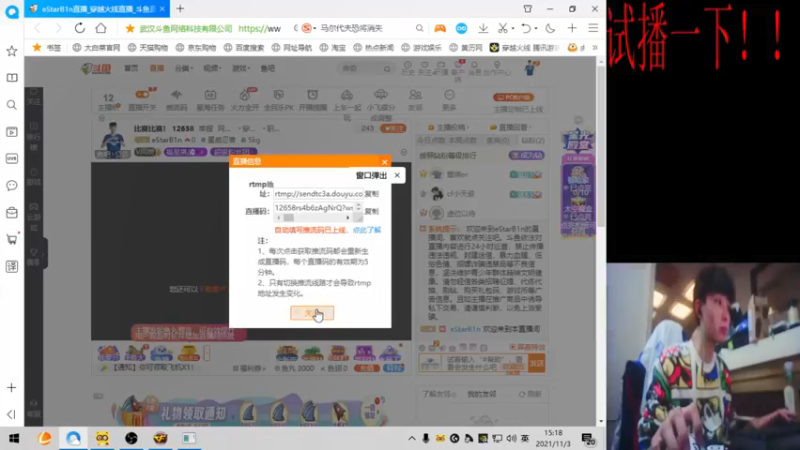Open the 分类 dropdown in Douyu navigation
Image resolution: width=800 pixels, height=450 pixels.
pos(184,68)
